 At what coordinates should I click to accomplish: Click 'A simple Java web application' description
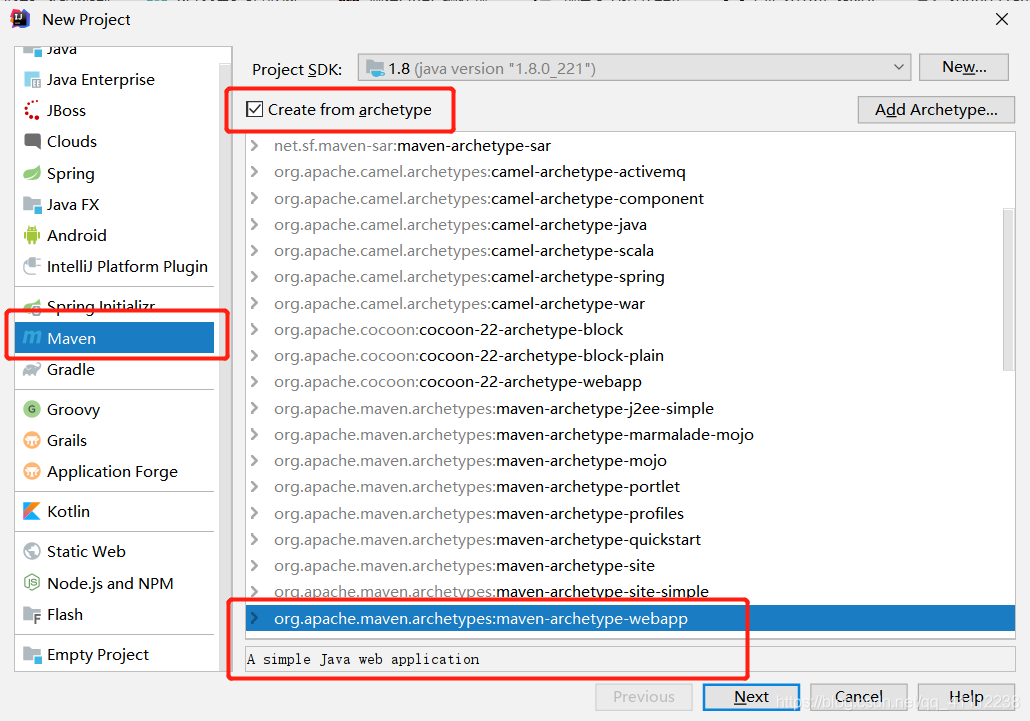click(363, 659)
